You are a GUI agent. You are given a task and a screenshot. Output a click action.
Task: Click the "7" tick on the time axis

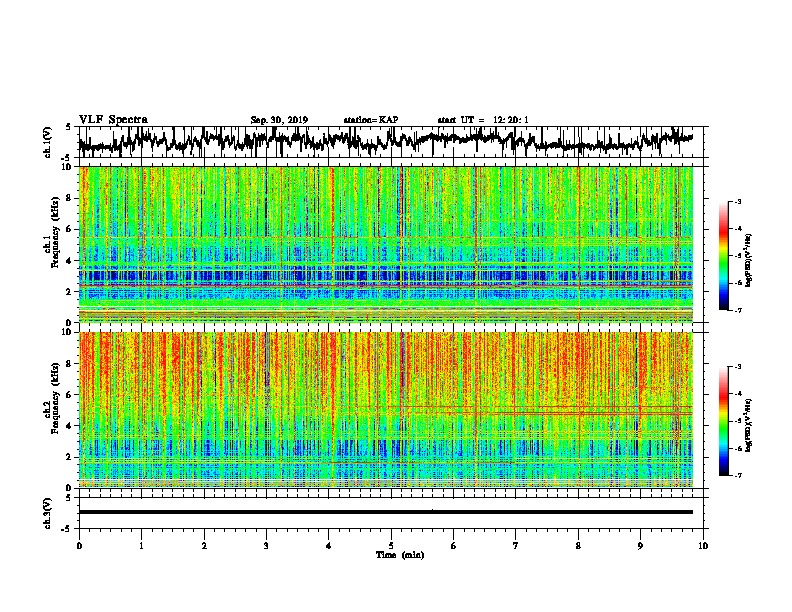coord(516,546)
